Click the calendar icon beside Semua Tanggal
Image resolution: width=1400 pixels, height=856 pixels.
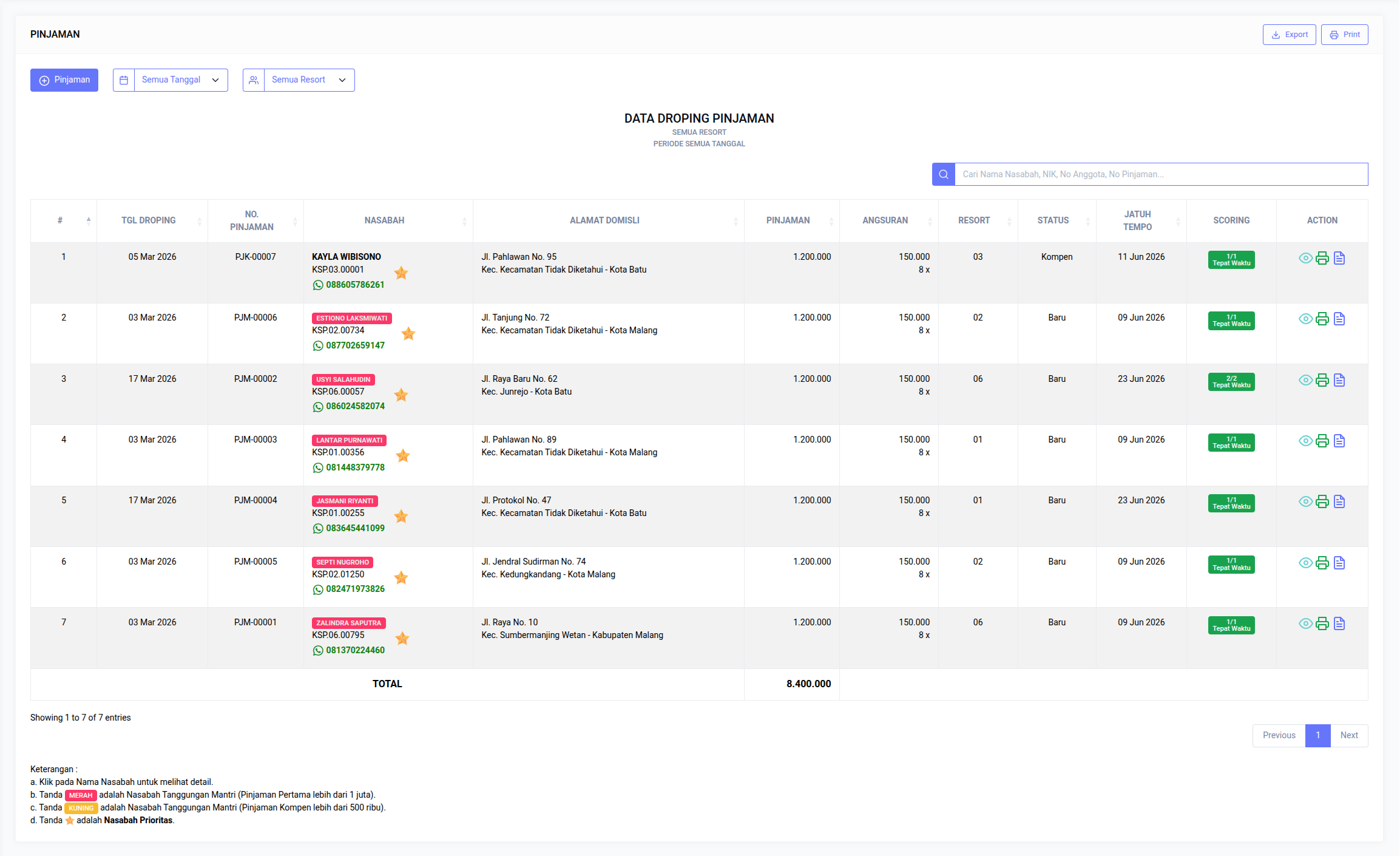124,80
